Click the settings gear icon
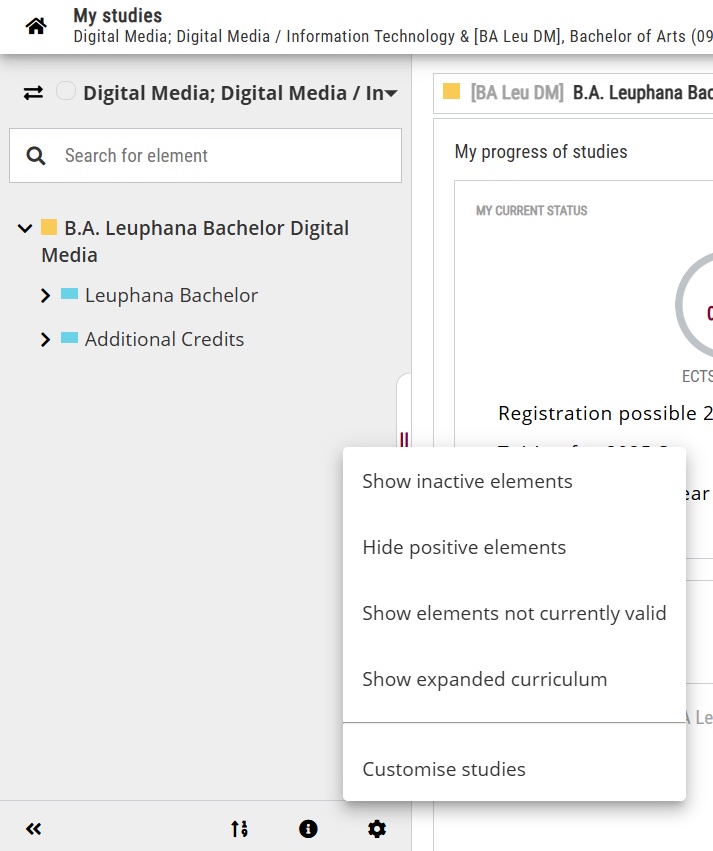The height and width of the screenshot is (851, 713). (x=376, y=829)
